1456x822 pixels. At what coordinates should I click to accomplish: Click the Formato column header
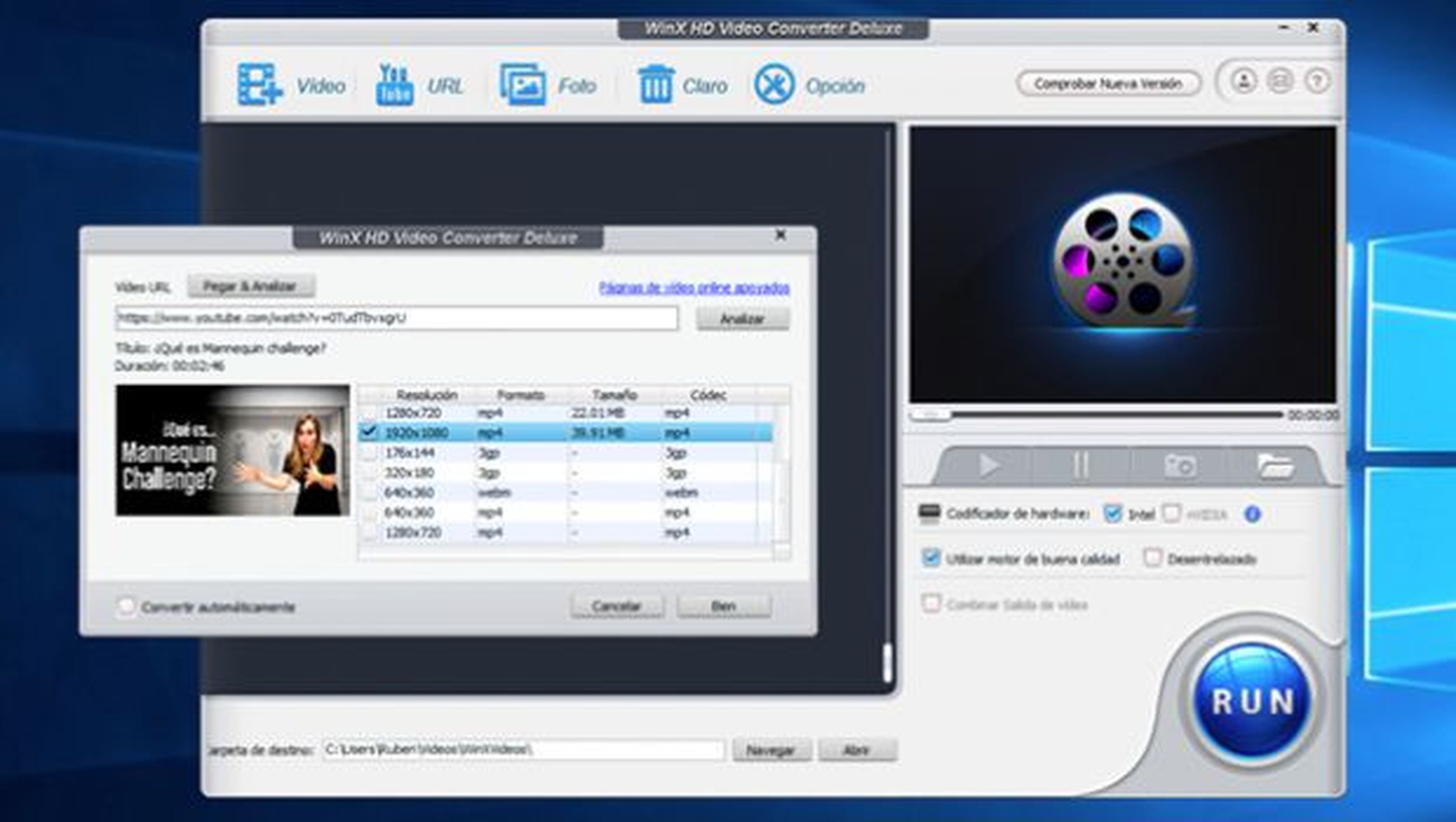coord(521,395)
